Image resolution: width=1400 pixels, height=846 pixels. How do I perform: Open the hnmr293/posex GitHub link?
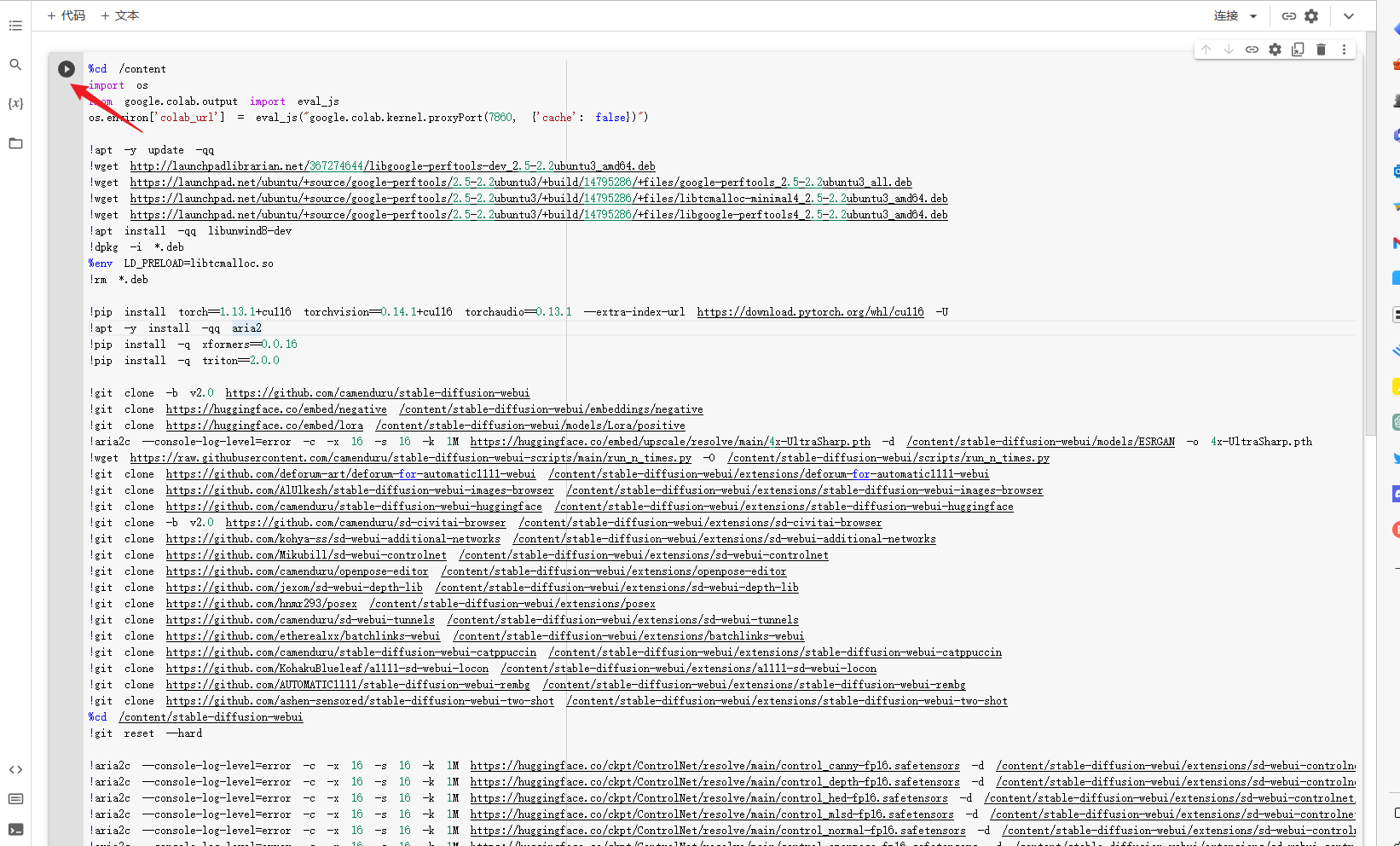[261, 604]
